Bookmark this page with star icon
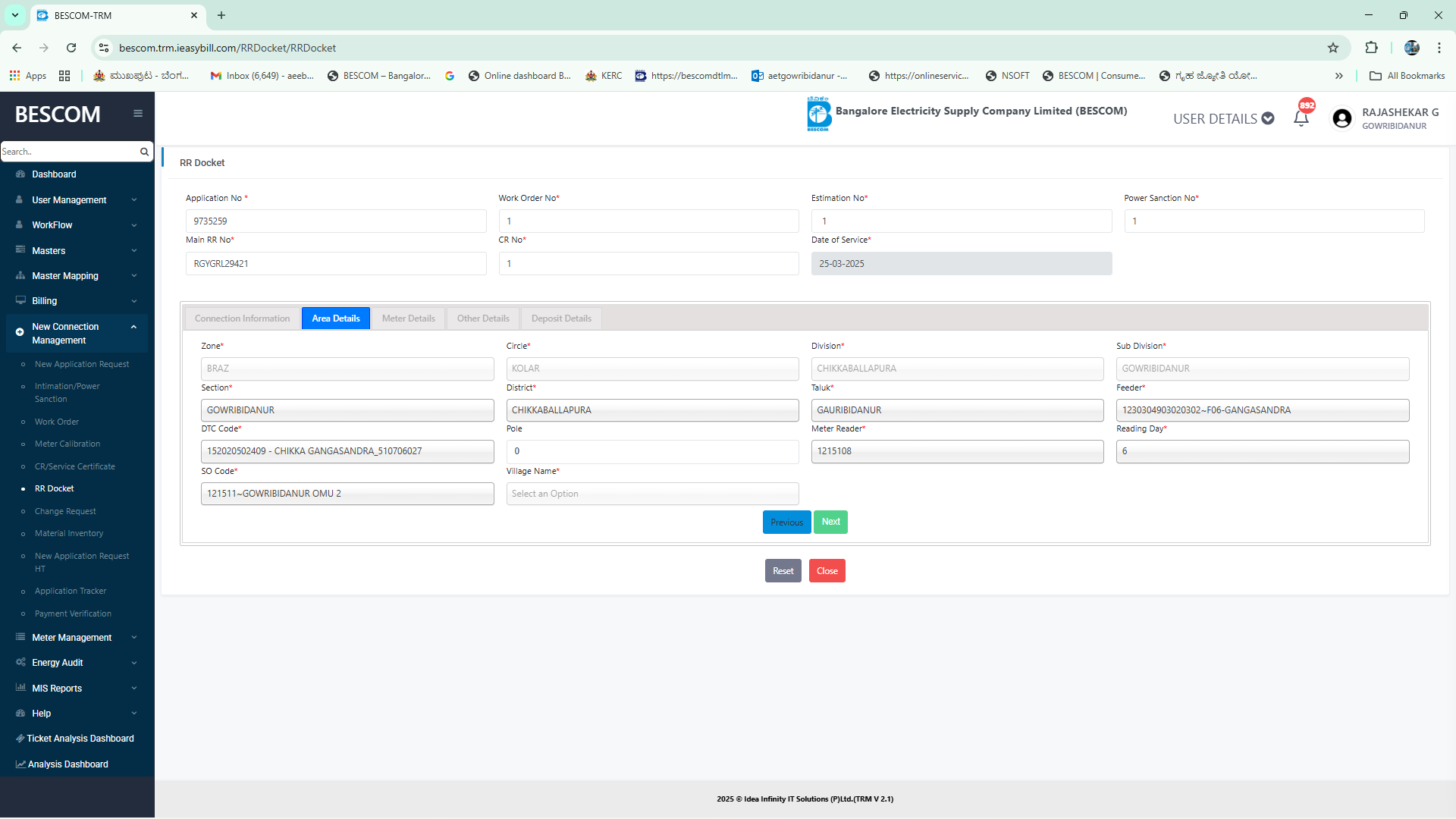This screenshot has height=819, width=1456. tap(1333, 48)
